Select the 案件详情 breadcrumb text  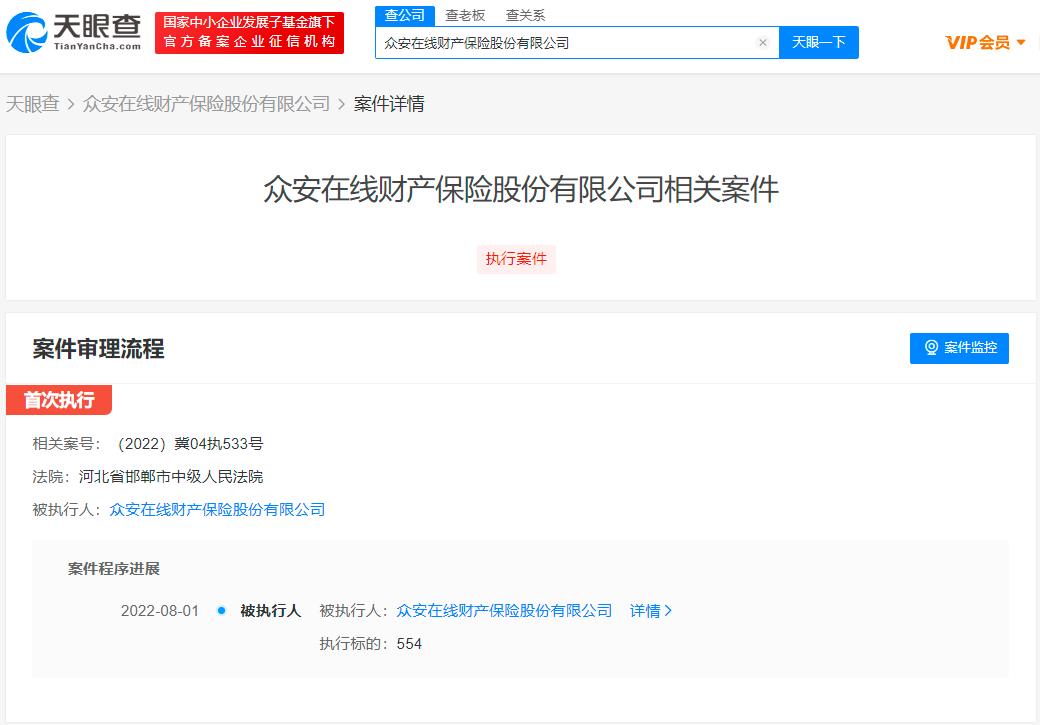(x=389, y=104)
